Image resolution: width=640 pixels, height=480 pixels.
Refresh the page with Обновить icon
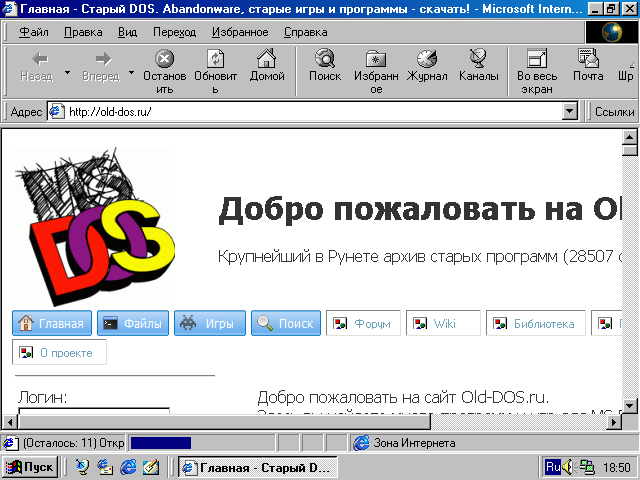(215, 71)
